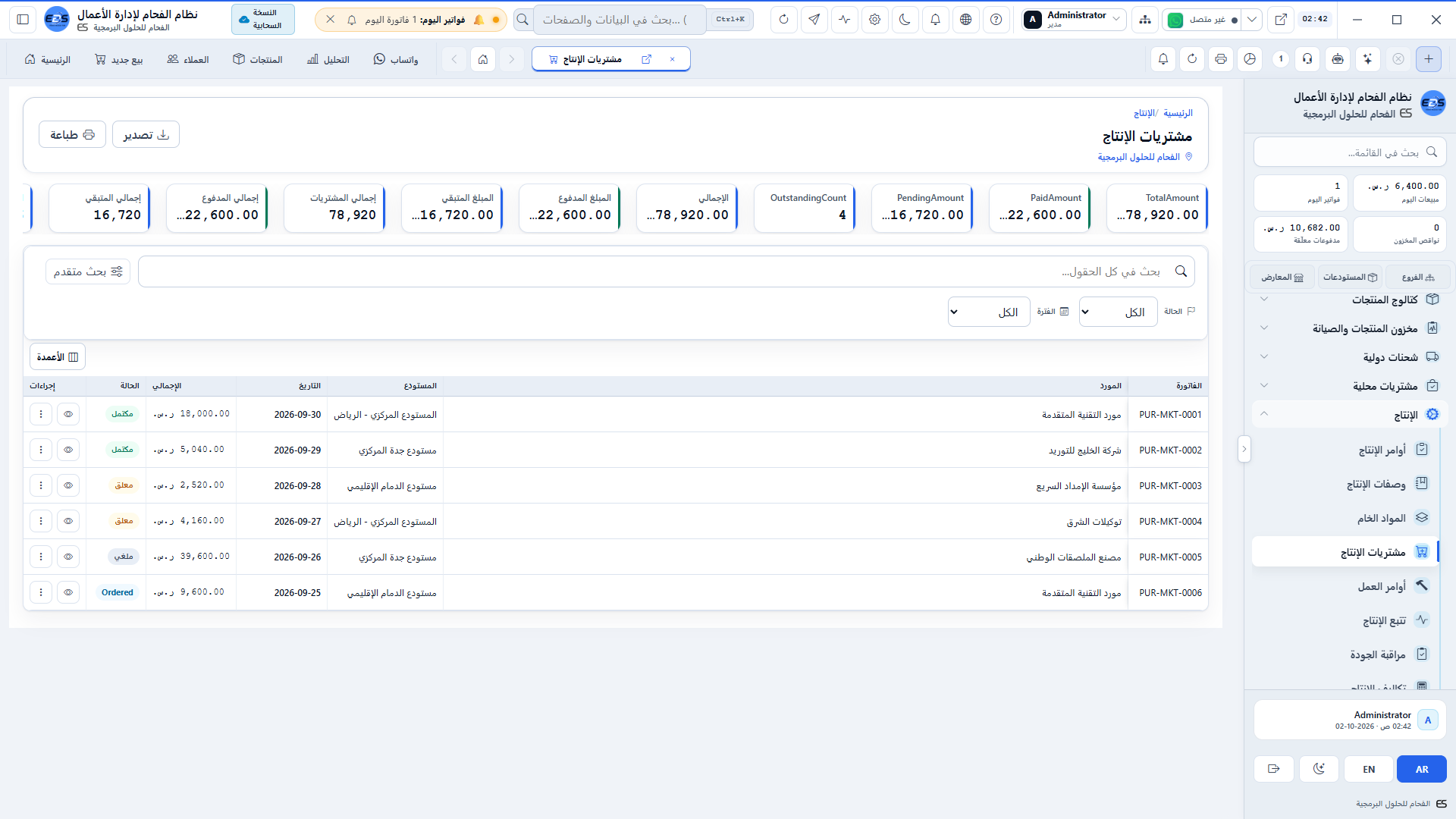Click the طباعة print button
Screen dimensions: 1456x819
pos(72,135)
